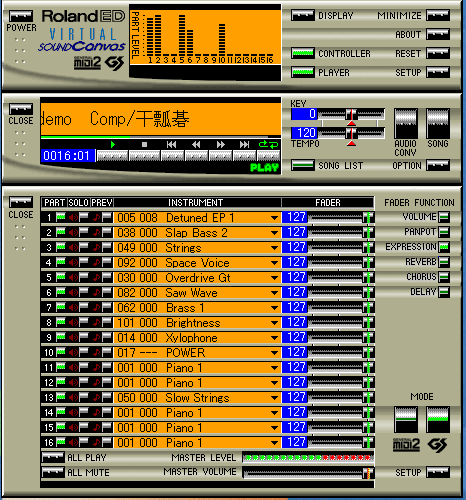Image resolution: width=466 pixels, height=500 pixels.
Task: Open instrument dropdown for Space Voice
Action: click(x=274, y=263)
